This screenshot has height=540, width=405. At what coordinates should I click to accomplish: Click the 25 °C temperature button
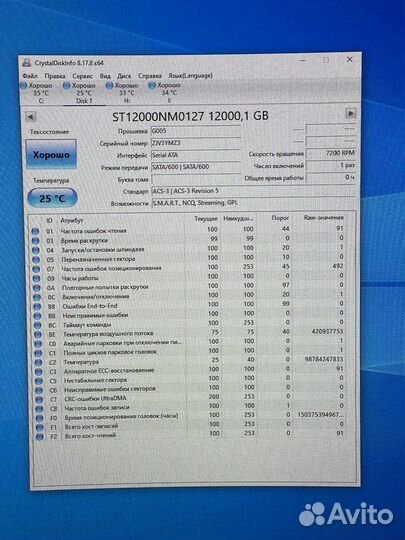(52, 198)
